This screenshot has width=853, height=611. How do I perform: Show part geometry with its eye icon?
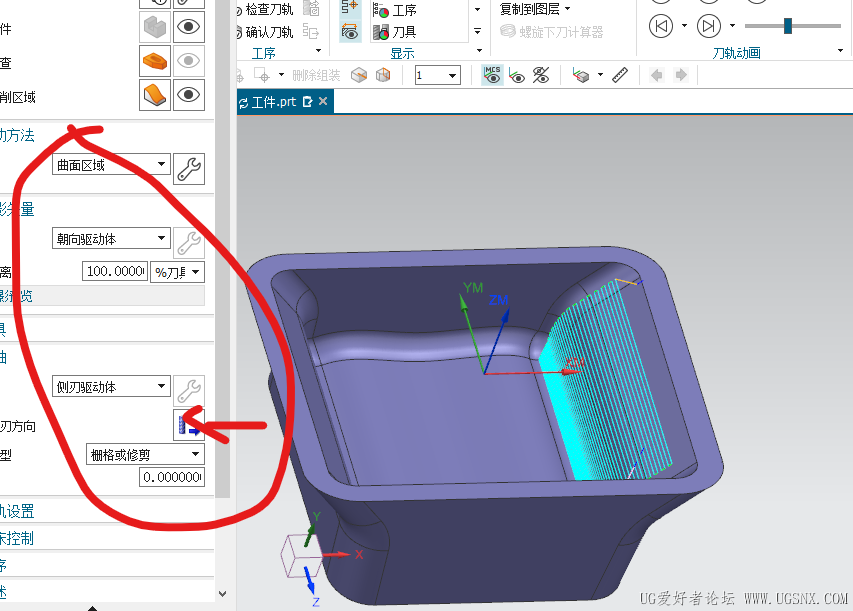click(188, 27)
